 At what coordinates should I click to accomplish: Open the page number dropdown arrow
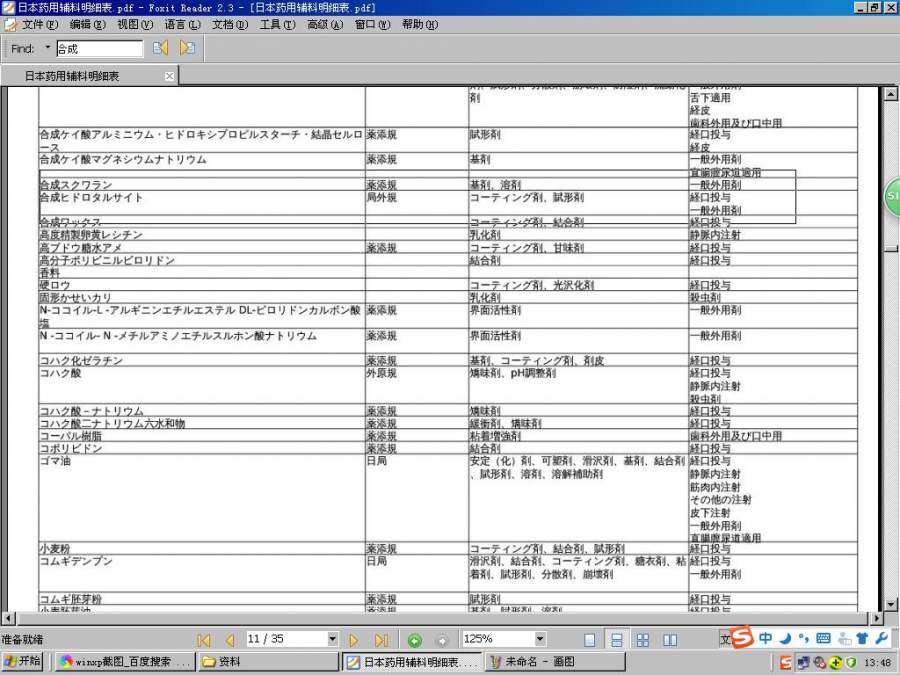point(332,639)
